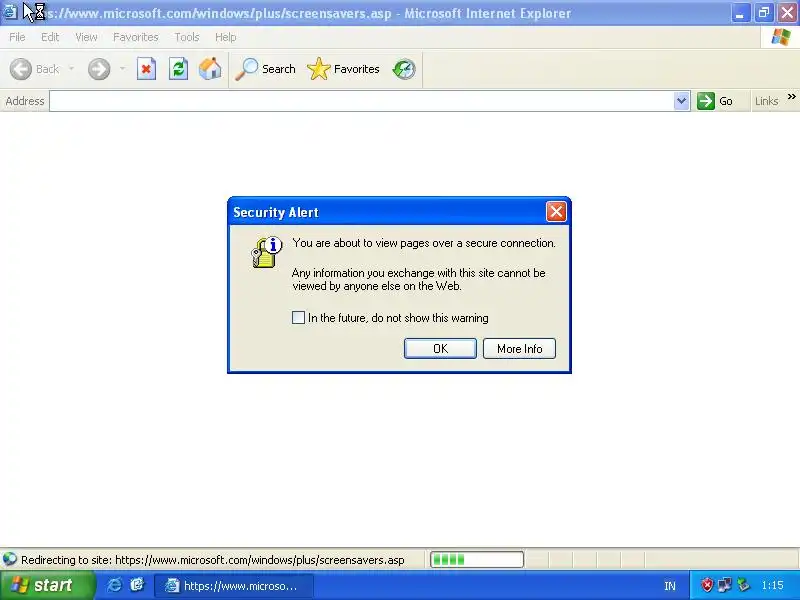The height and width of the screenshot is (600, 800).
Task: Open the Tools menu
Action: pyautogui.click(x=187, y=37)
